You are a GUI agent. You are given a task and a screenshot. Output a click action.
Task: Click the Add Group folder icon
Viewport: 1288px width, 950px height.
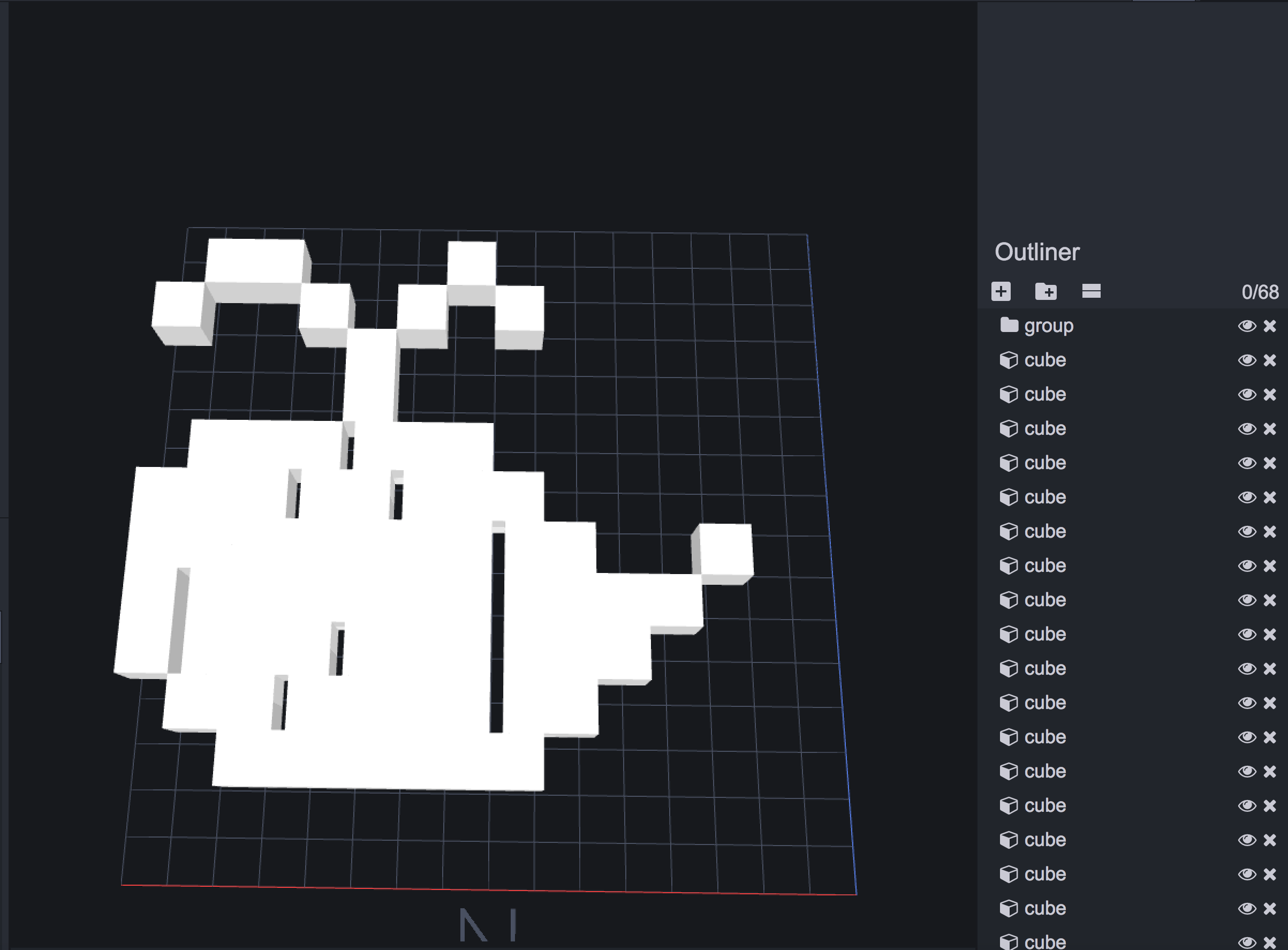(1045, 291)
